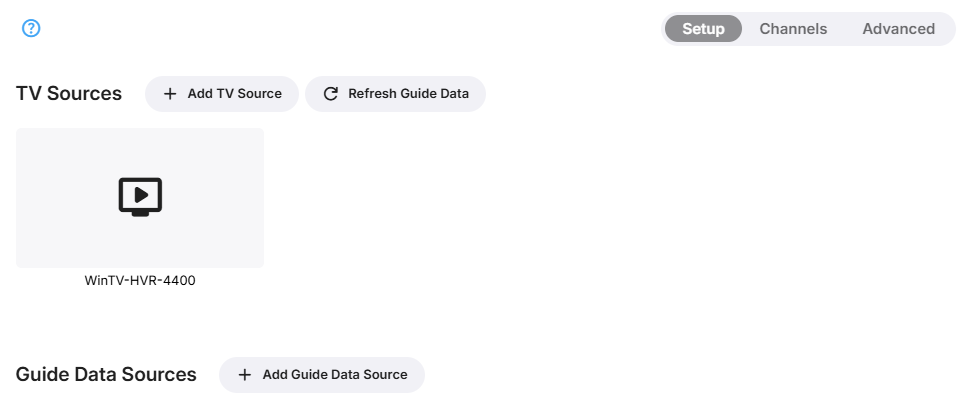The image size is (968, 414).
Task: Click the circular arrow refresh icon
Action: pyautogui.click(x=331, y=94)
